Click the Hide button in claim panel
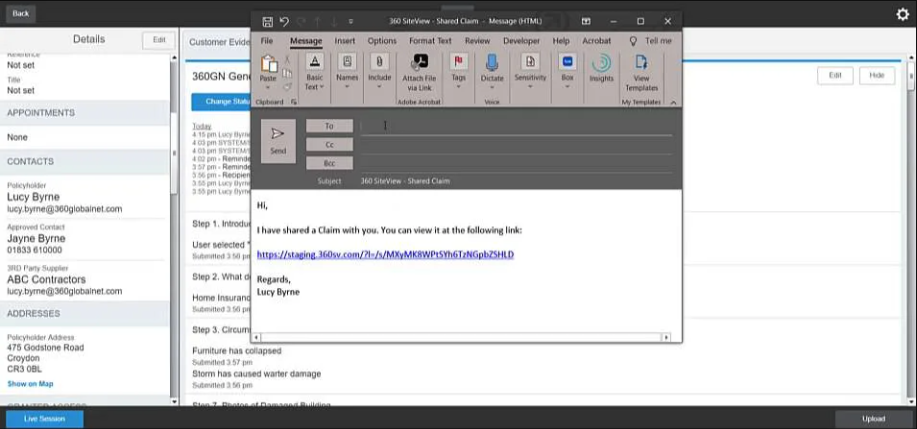Image resolution: width=917 pixels, height=429 pixels. pos(877,75)
